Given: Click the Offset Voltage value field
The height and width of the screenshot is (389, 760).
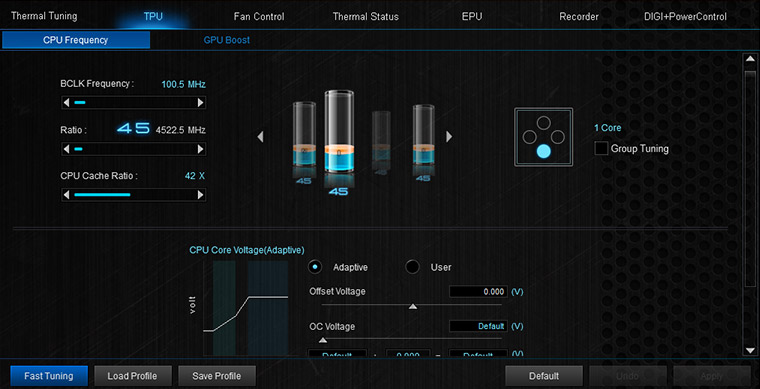Looking at the screenshot, I should point(478,292).
